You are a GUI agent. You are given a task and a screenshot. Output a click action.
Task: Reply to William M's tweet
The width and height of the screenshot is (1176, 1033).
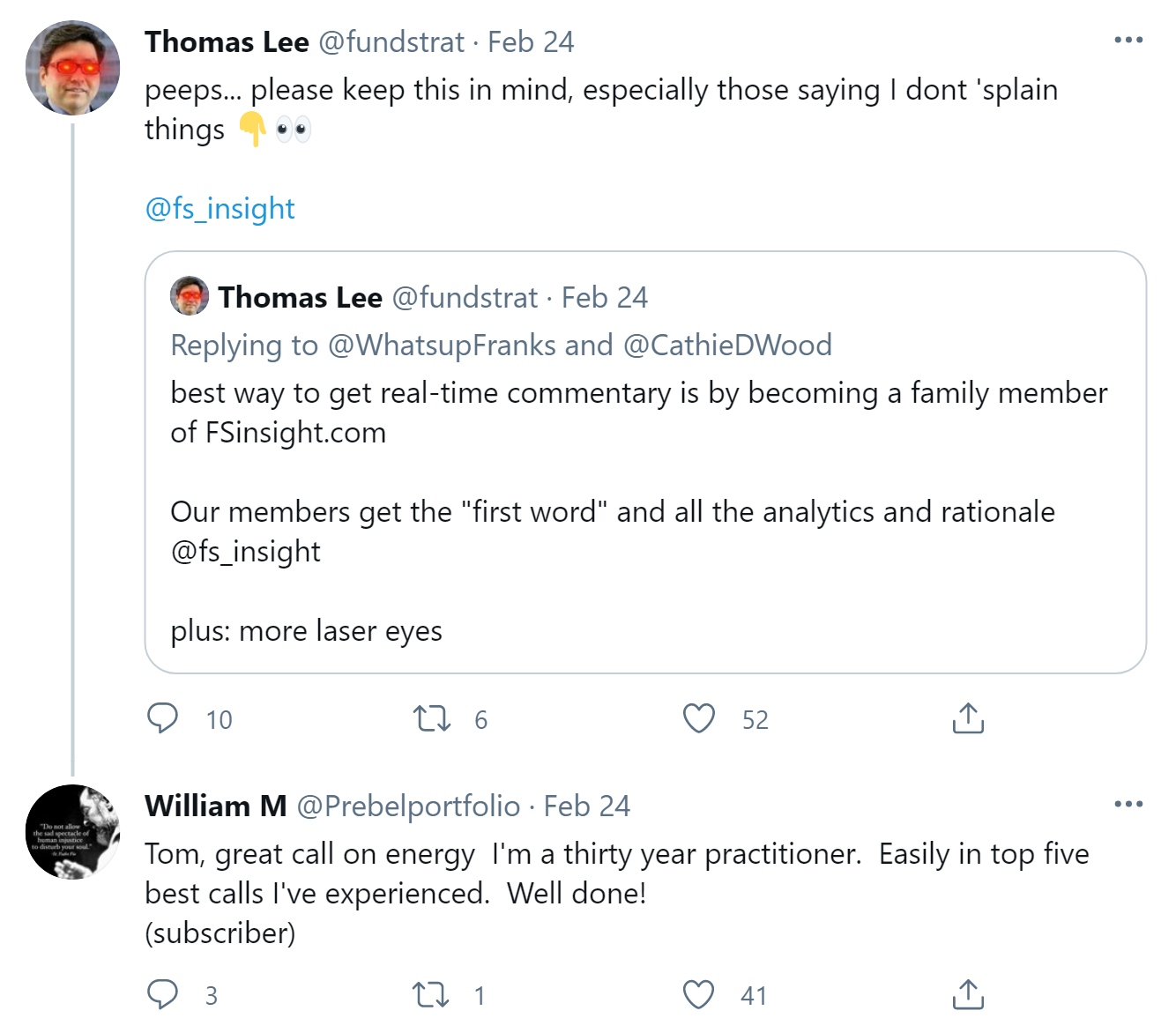click(x=163, y=995)
